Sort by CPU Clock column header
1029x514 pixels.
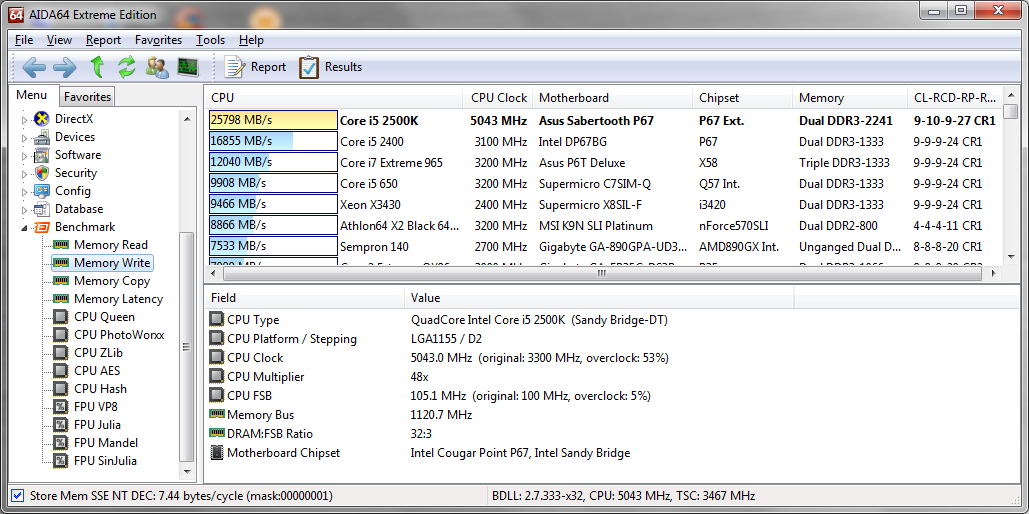pyautogui.click(x=497, y=98)
